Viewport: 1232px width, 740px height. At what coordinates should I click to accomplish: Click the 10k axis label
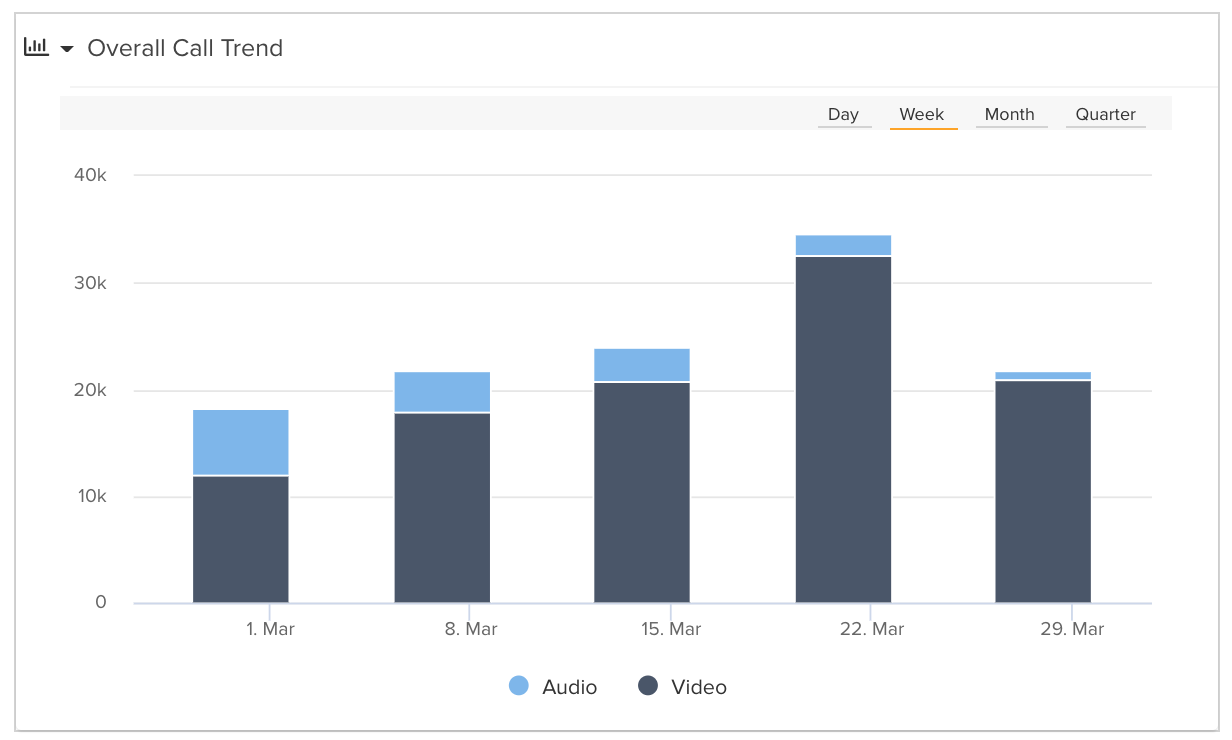[x=90, y=497]
